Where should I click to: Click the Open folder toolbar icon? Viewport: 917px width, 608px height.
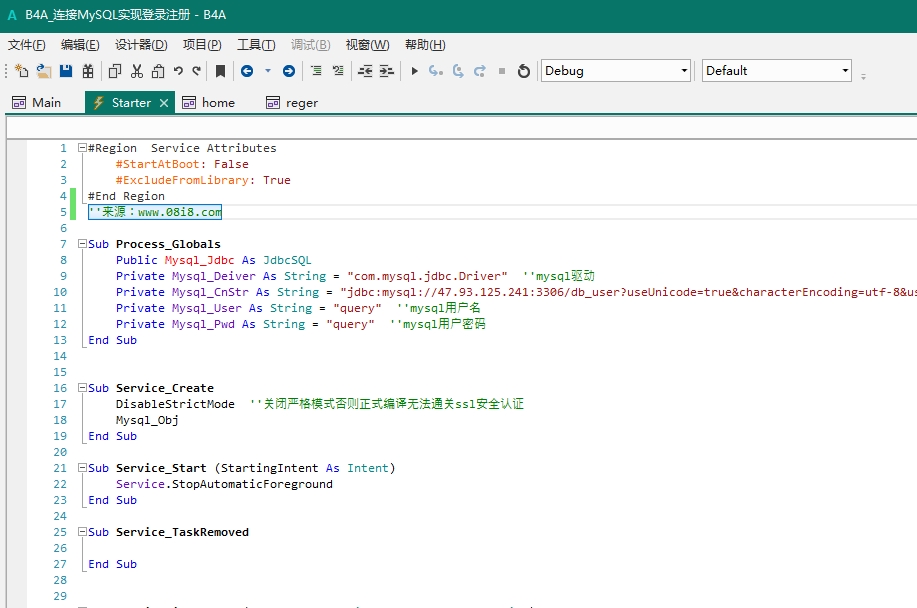(44, 71)
